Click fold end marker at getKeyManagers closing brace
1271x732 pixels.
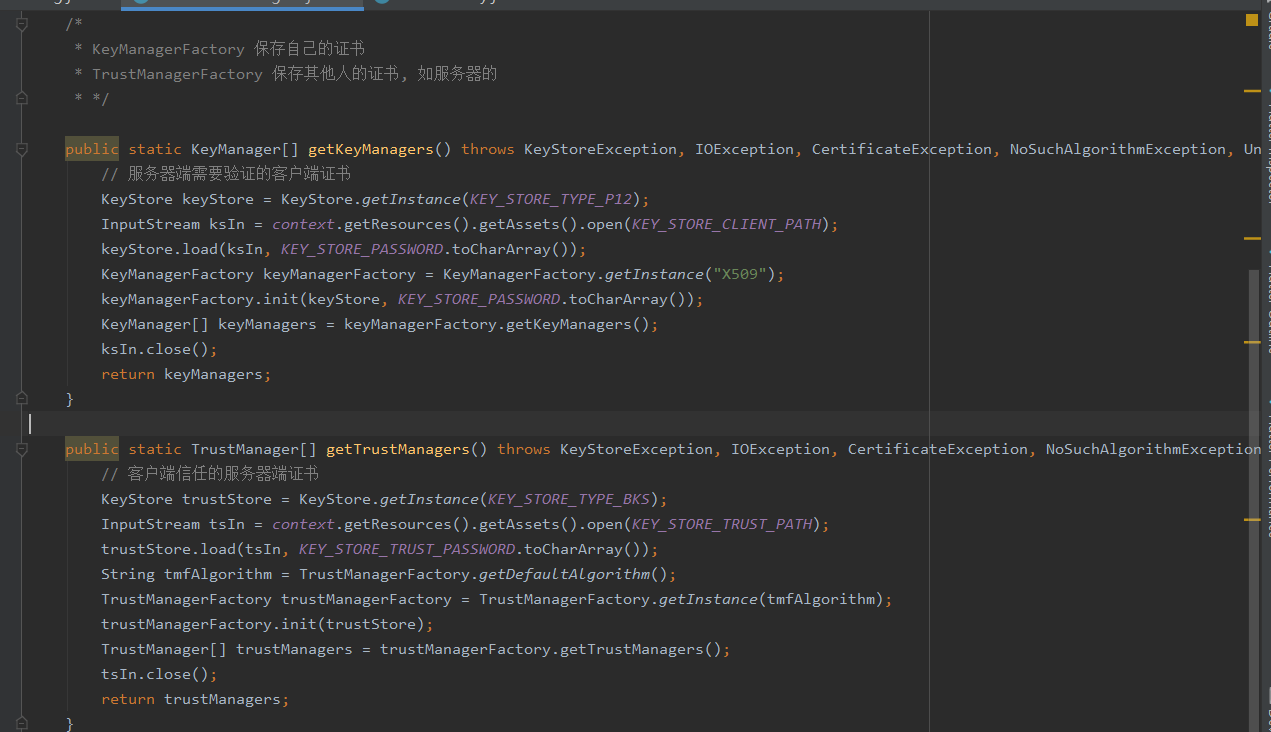tap(22, 398)
